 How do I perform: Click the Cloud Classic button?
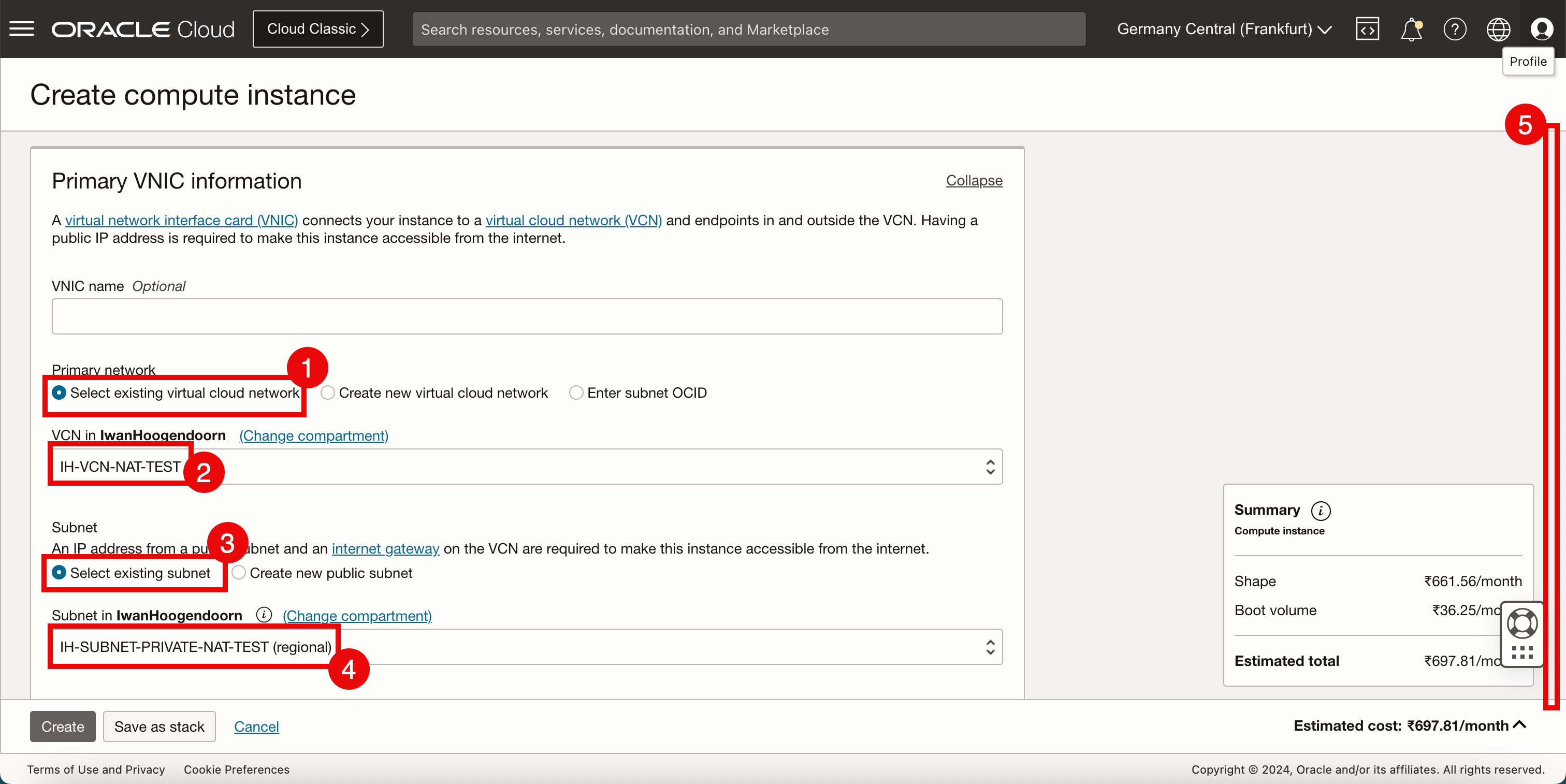point(317,29)
